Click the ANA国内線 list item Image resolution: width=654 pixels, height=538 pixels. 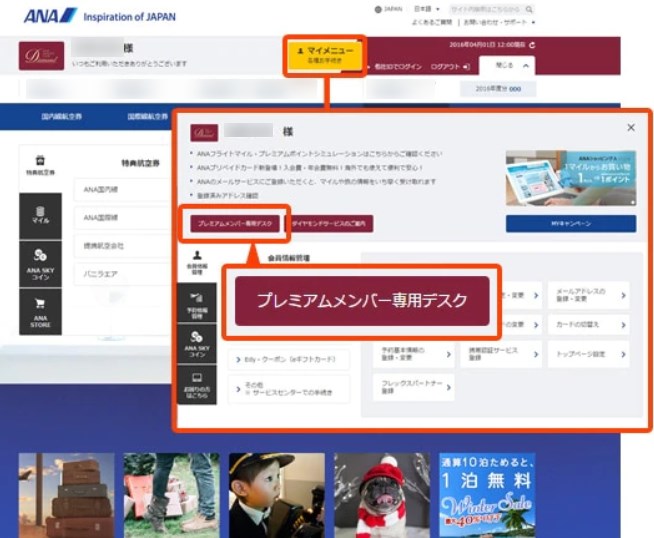122,190
